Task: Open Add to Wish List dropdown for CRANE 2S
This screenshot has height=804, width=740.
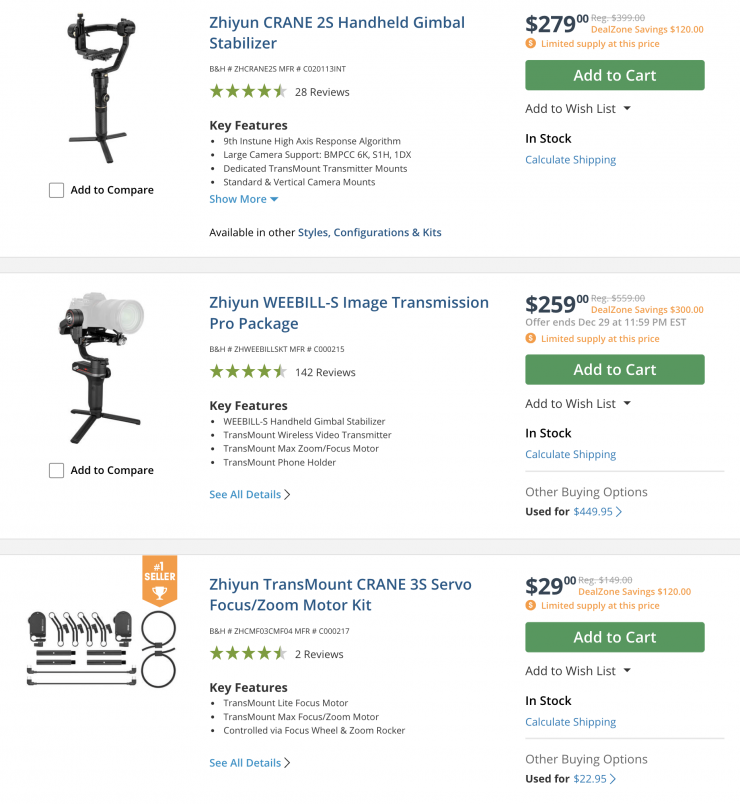Action: pyautogui.click(x=578, y=109)
